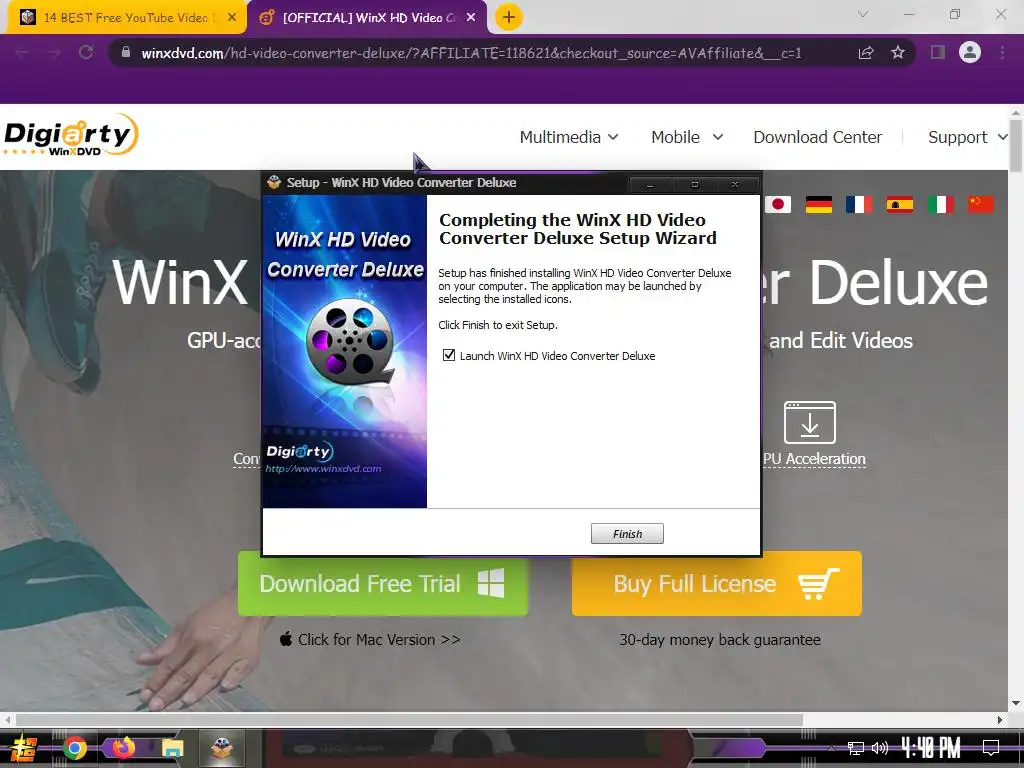Click the browser reload icon
1024x768 pixels.
click(x=86, y=53)
